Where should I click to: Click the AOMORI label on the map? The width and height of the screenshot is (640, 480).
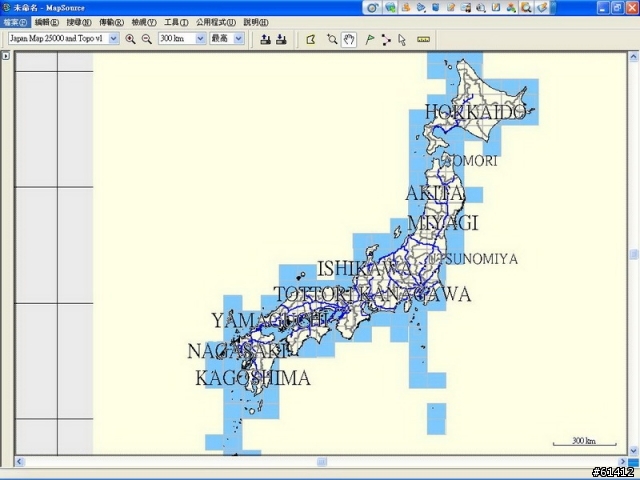click(x=471, y=161)
